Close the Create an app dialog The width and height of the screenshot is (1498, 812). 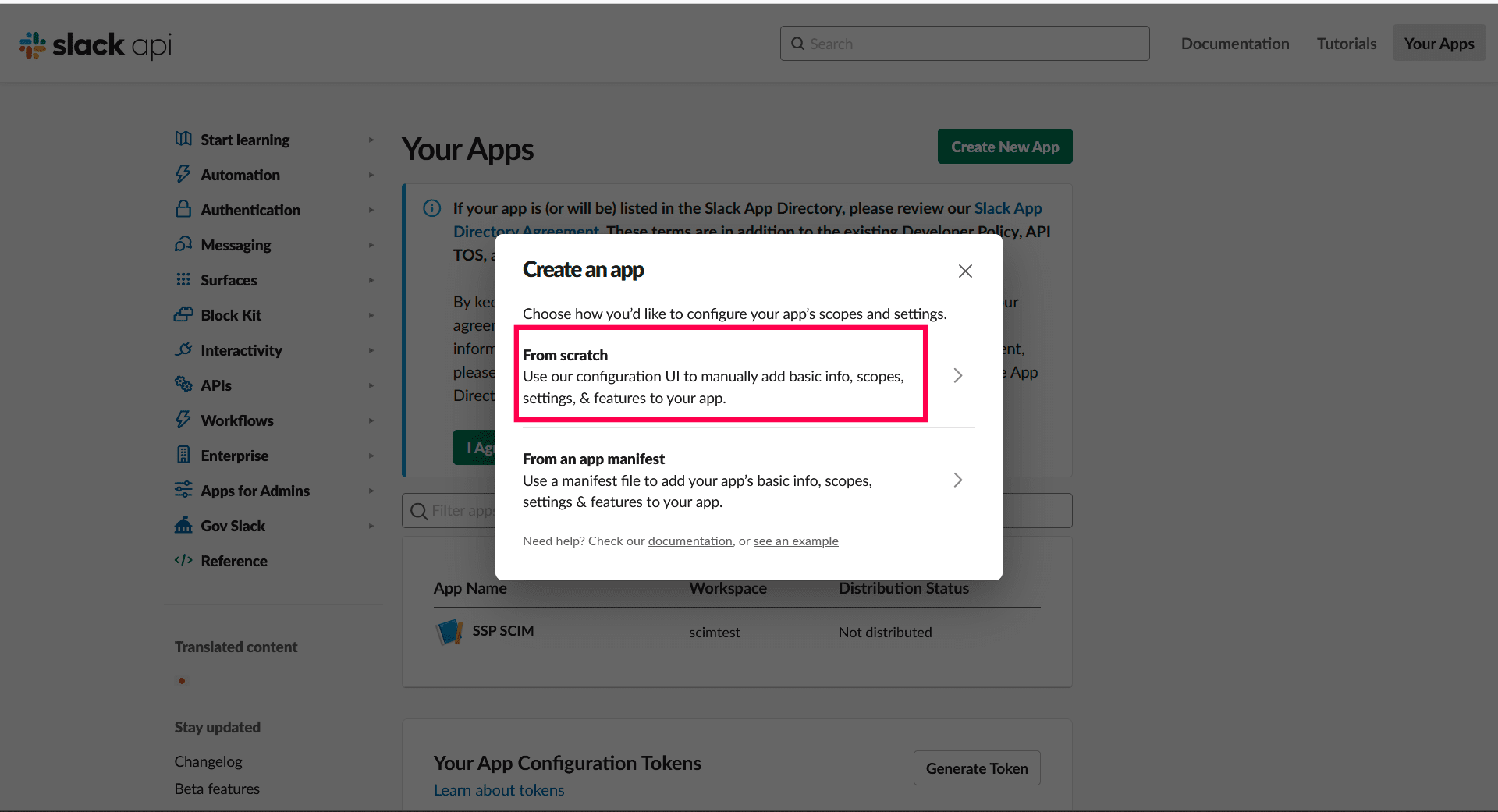(965, 271)
